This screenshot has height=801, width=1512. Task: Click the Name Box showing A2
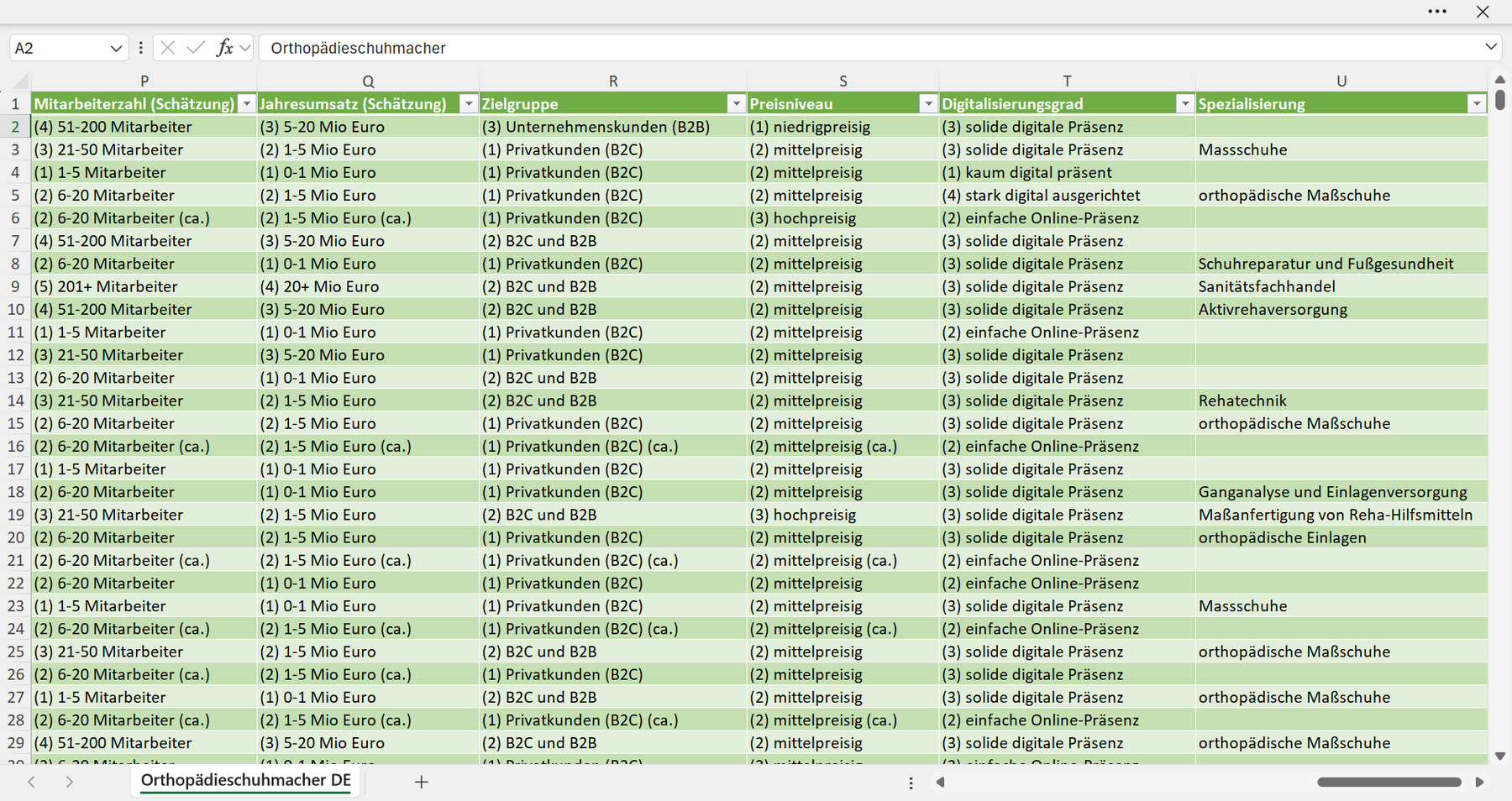click(x=59, y=48)
